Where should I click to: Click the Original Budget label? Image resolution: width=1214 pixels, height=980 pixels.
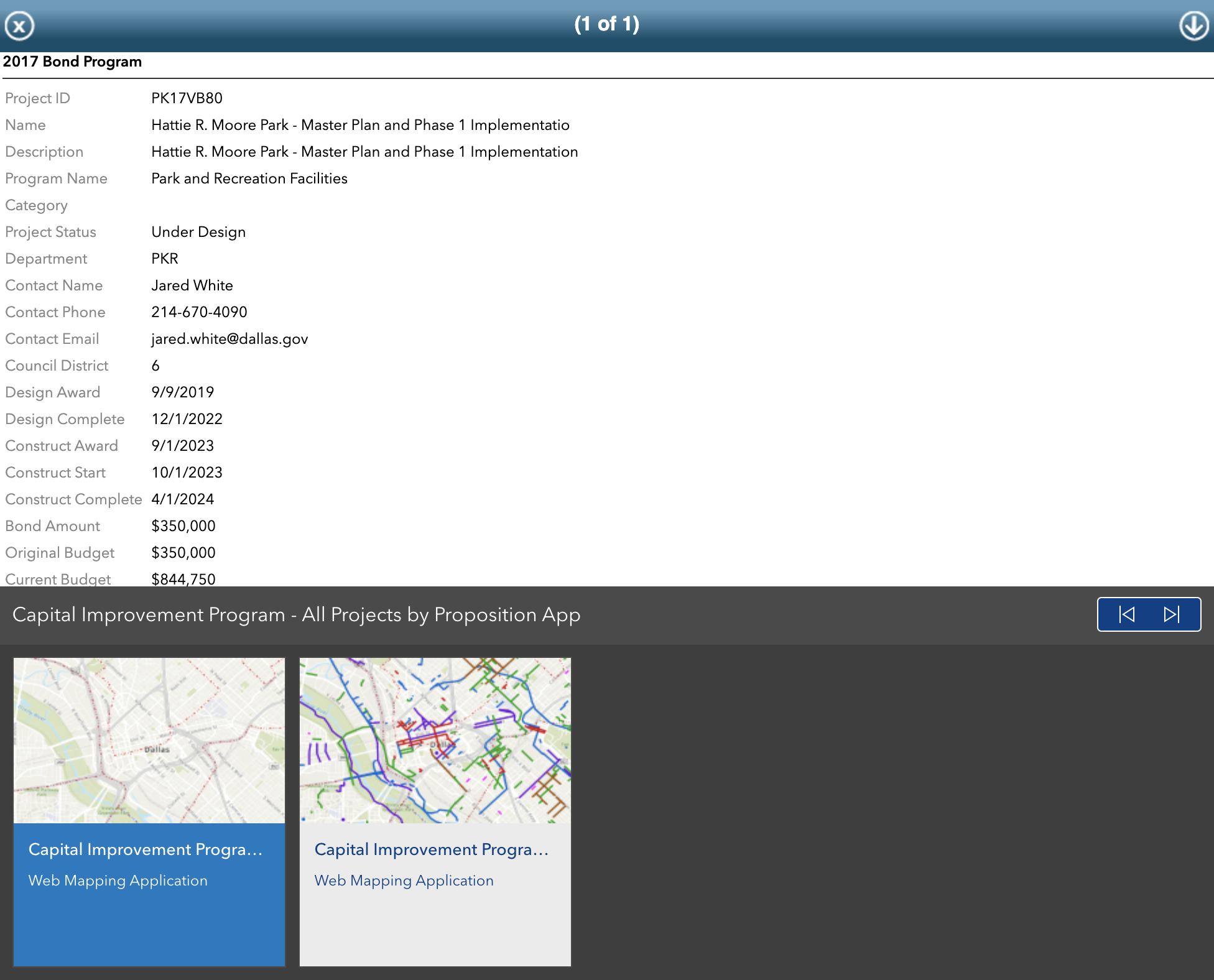click(x=60, y=553)
